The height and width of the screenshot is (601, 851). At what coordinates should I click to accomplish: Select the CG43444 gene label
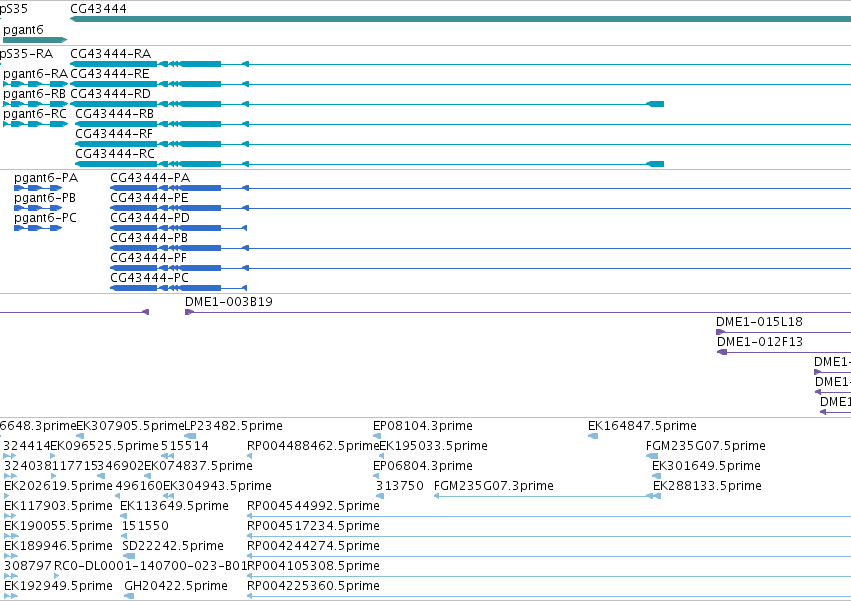coord(98,9)
